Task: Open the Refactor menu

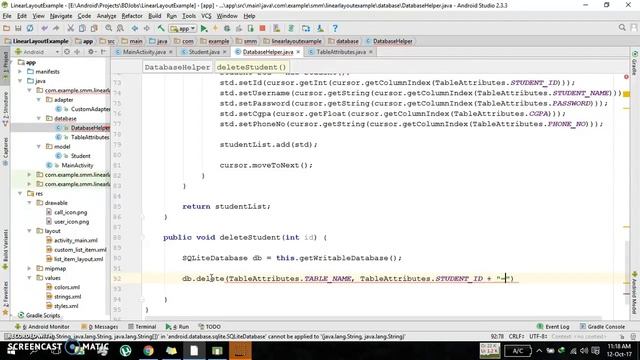Action: pyautogui.click(x=132, y=16)
